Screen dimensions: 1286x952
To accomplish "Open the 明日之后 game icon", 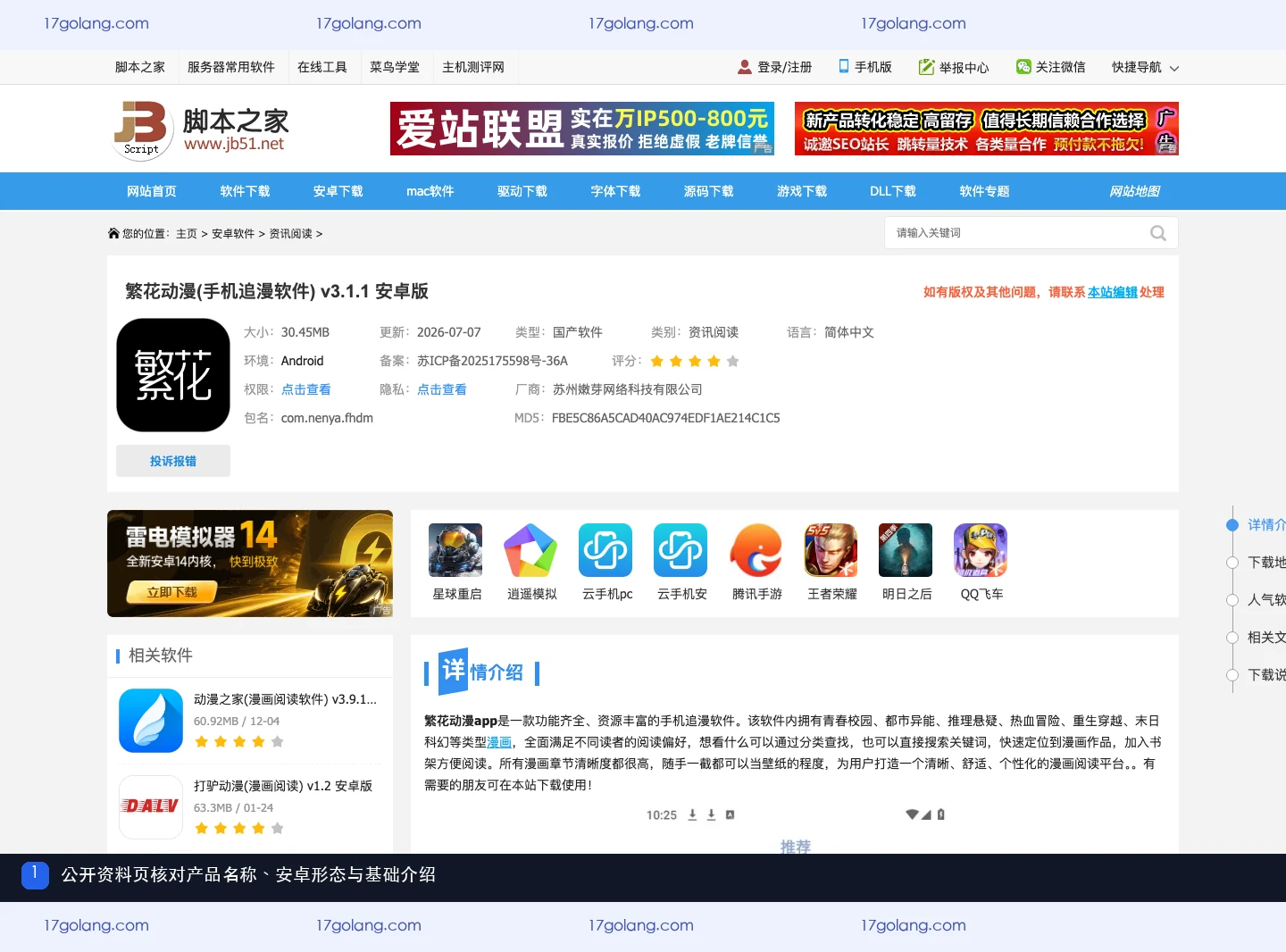I will pyautogui.click(x=906, y=550).
